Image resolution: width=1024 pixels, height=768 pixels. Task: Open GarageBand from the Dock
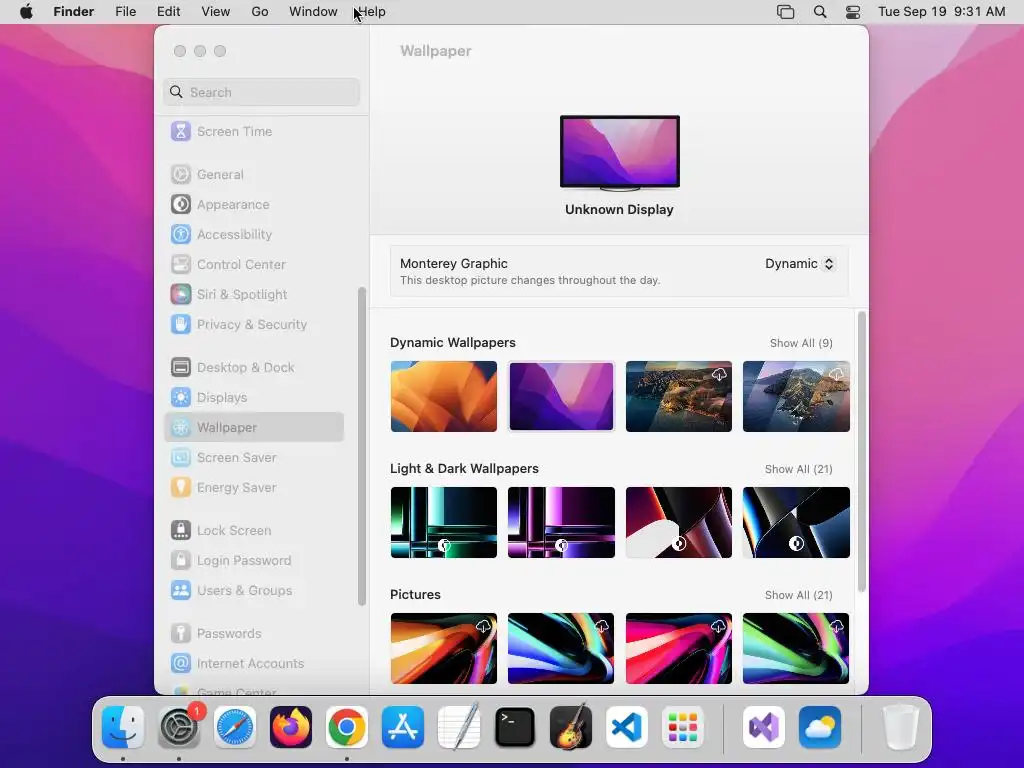(571, 727)
